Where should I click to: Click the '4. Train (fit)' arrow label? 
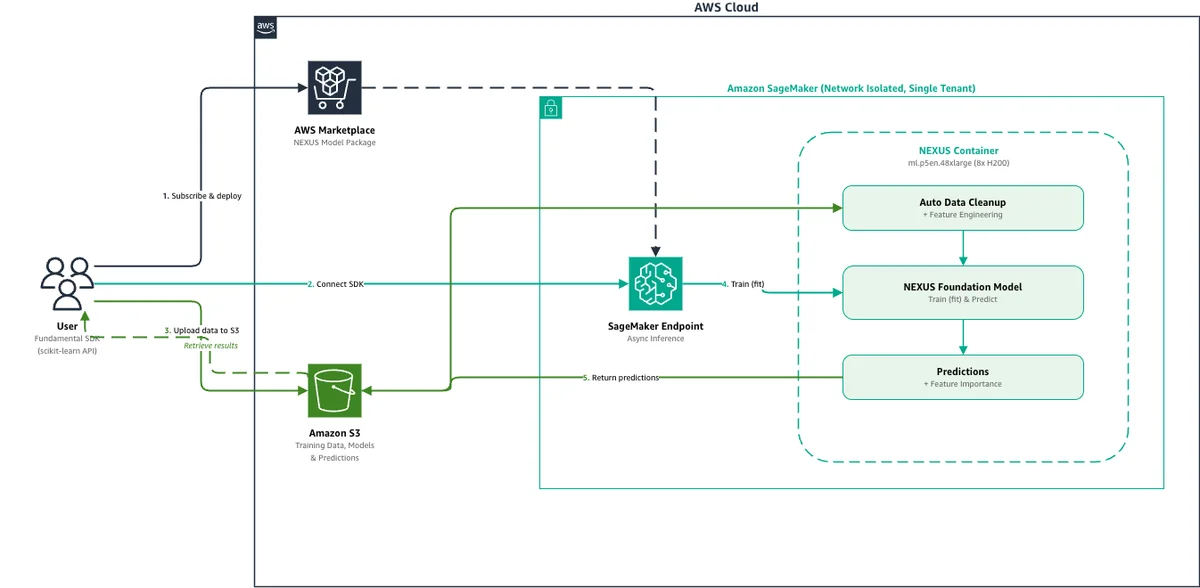(745, 285)
